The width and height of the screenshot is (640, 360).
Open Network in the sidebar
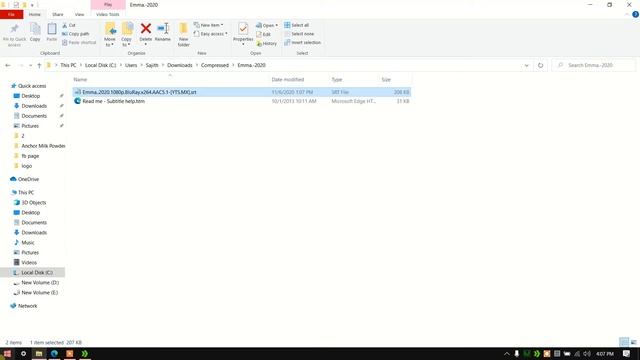[27, 306]
